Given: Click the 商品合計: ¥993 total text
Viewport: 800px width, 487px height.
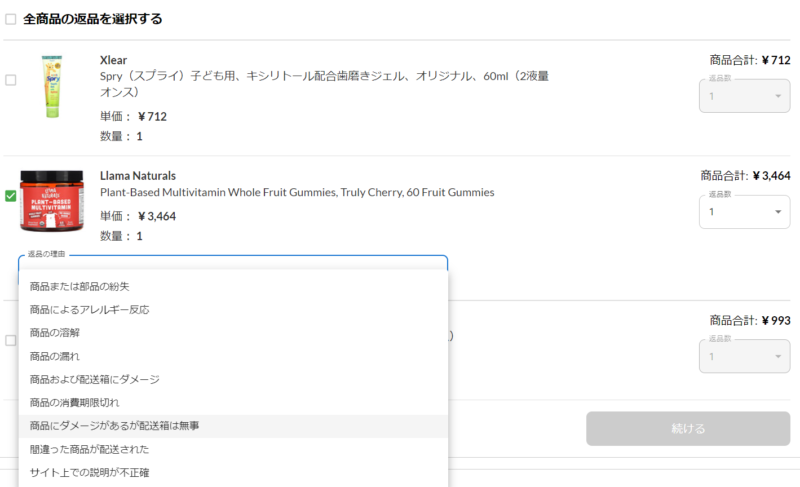Looking at the screenshot, I should 749,320.
